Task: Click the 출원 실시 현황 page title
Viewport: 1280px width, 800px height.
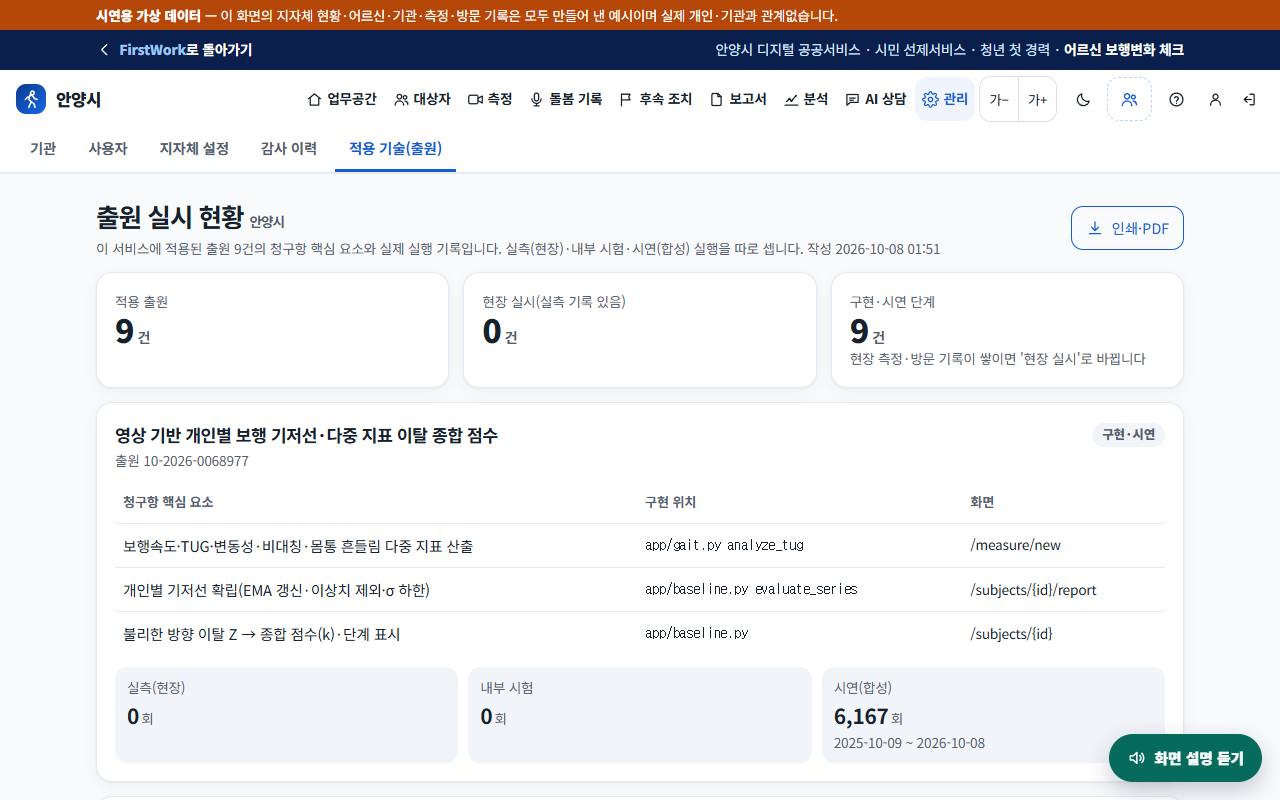Action: click(170, 217)
